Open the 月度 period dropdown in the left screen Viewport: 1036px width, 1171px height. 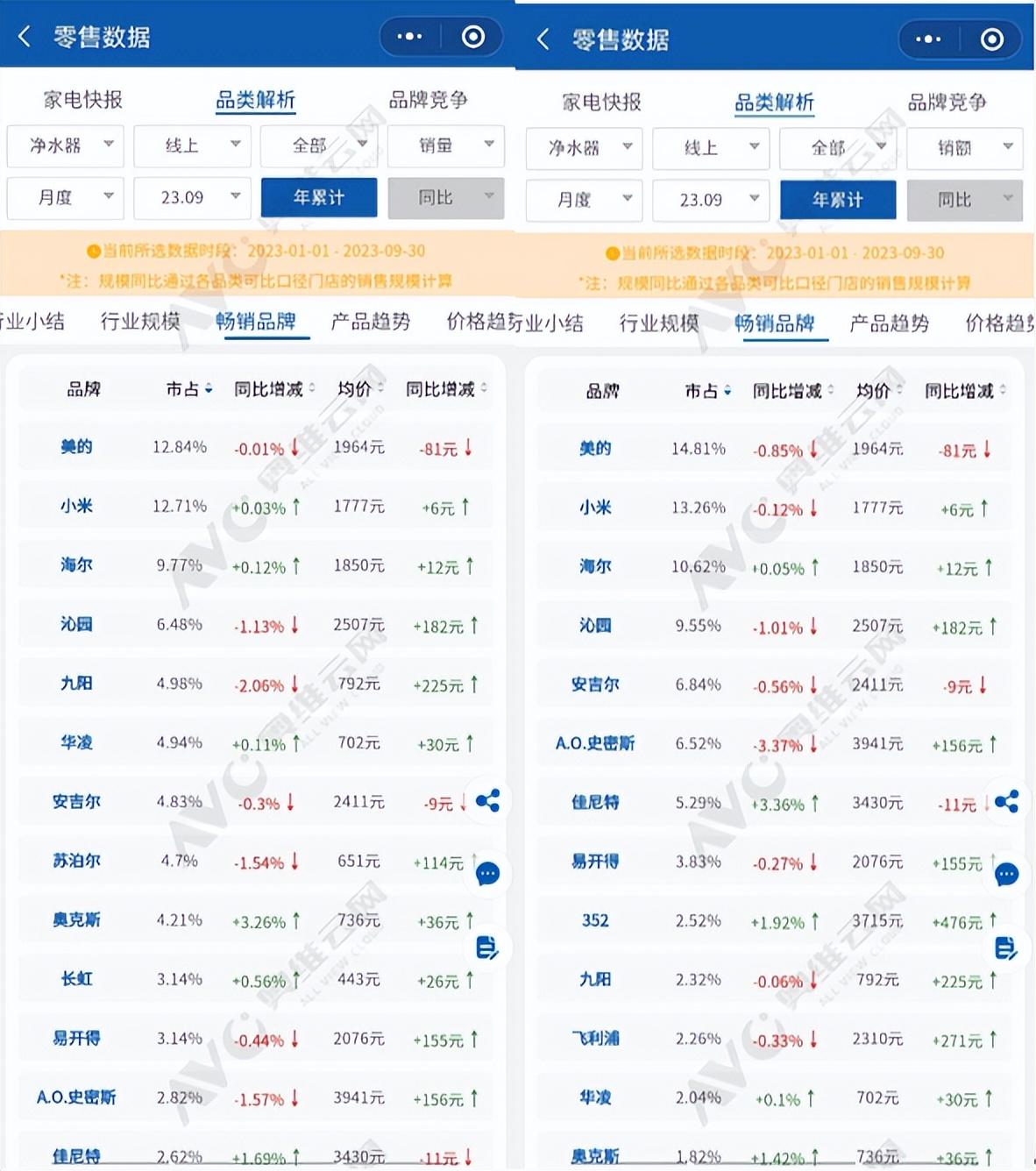(x=65, y=198)
